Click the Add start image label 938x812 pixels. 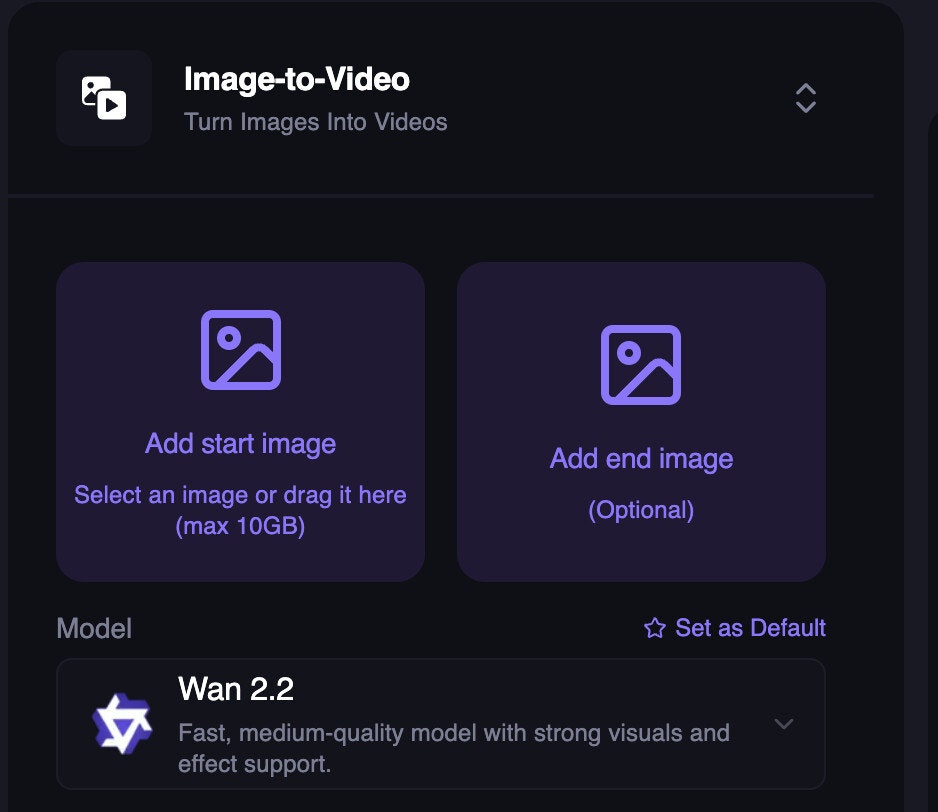point(240,443)
